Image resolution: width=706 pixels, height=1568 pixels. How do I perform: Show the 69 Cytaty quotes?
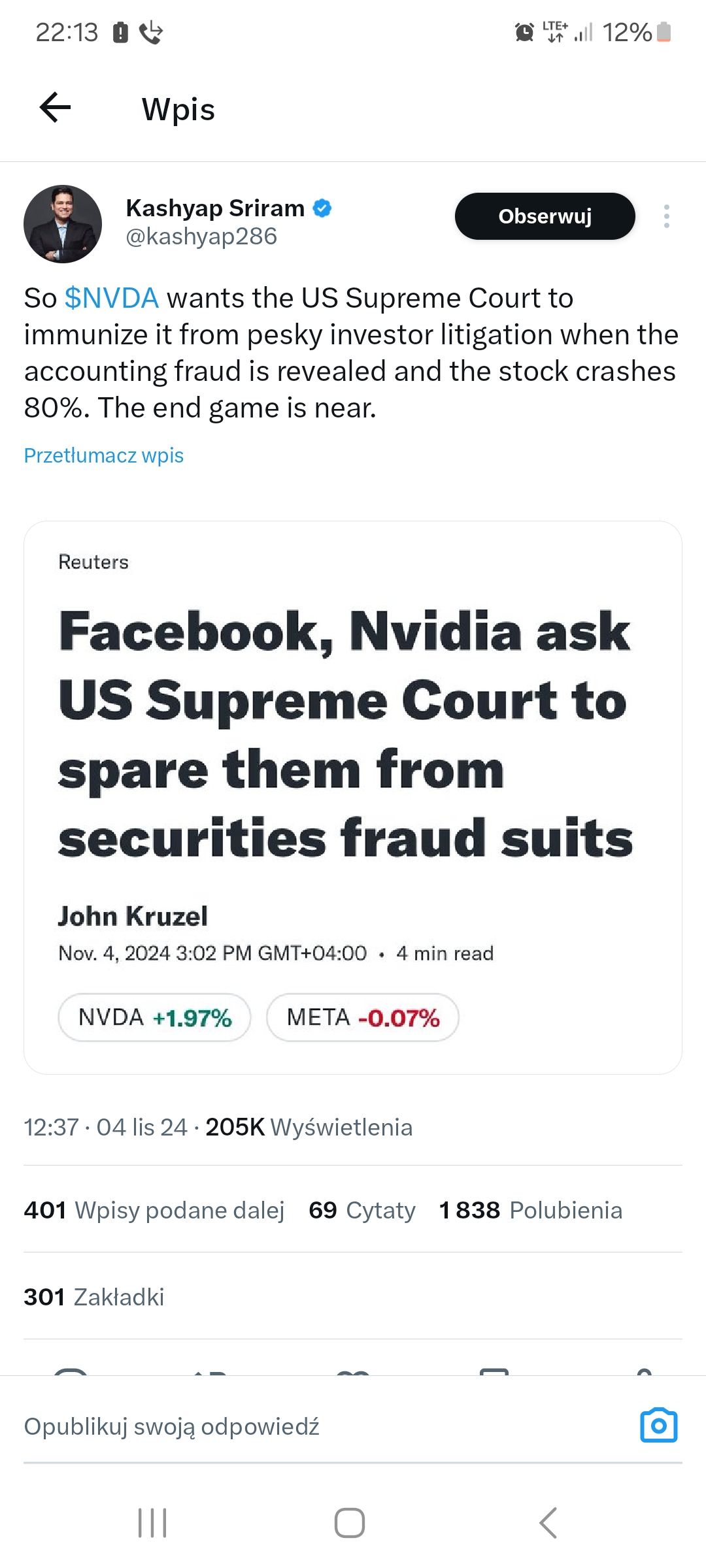point(362,1210)
